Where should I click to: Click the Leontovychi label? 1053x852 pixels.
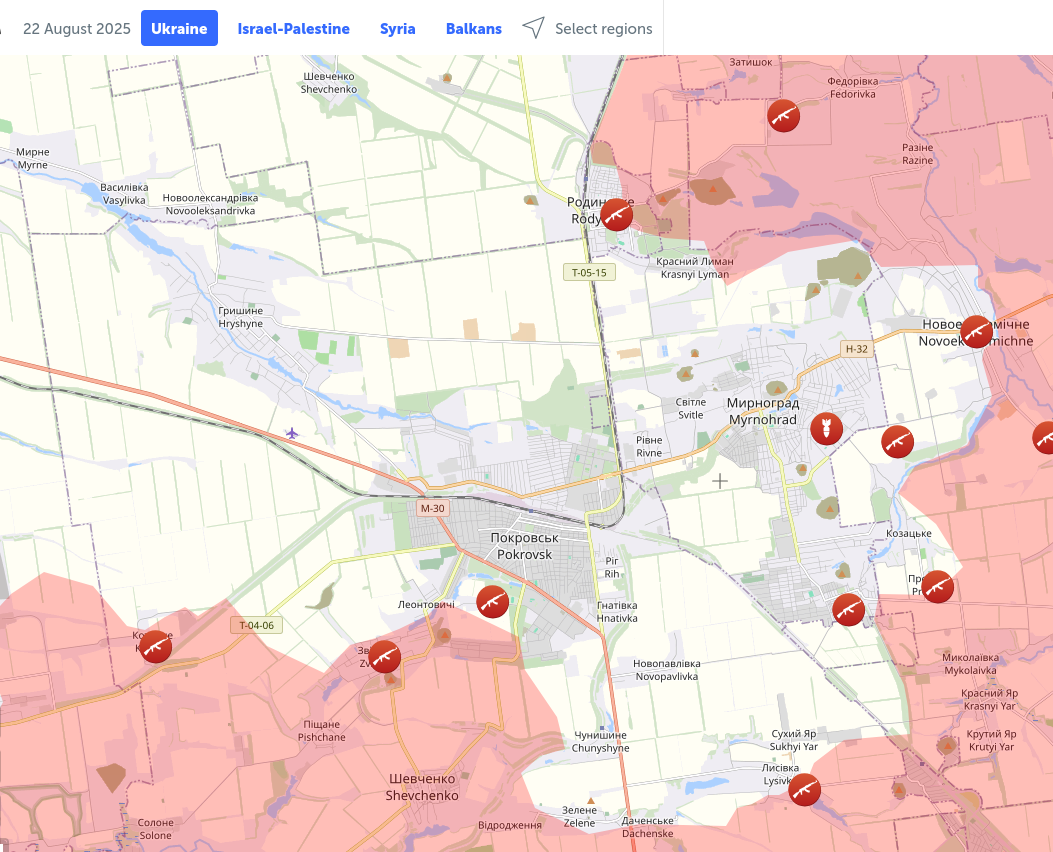click(x=426, y=604)
